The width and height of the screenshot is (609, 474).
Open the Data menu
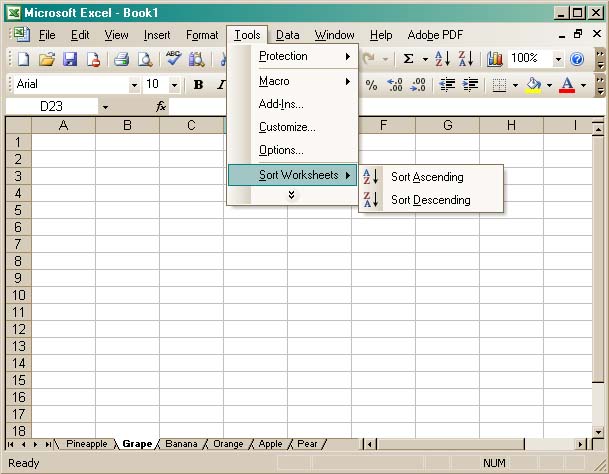[x=287, y=35]
